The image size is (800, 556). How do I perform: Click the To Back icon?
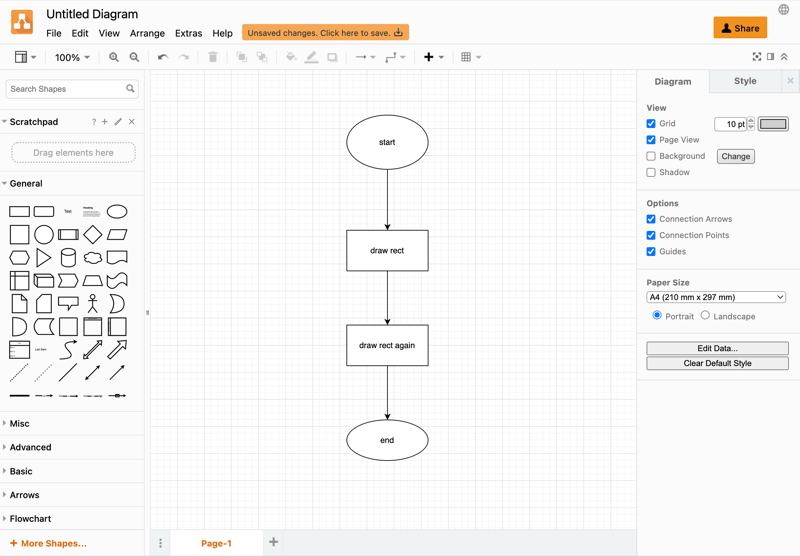(x=262, y=57)
